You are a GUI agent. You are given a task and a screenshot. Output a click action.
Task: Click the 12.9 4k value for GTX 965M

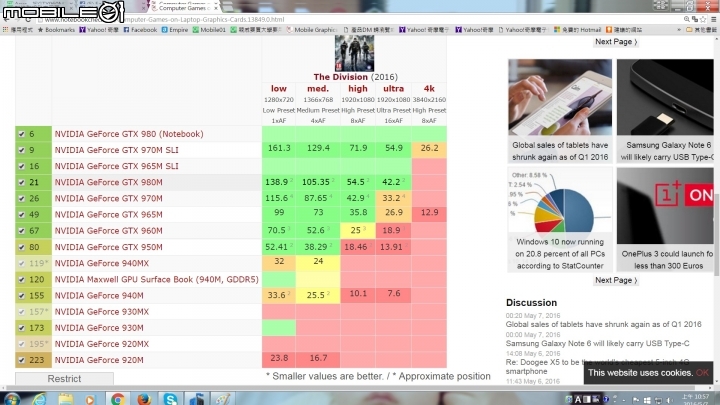[429, 213]
